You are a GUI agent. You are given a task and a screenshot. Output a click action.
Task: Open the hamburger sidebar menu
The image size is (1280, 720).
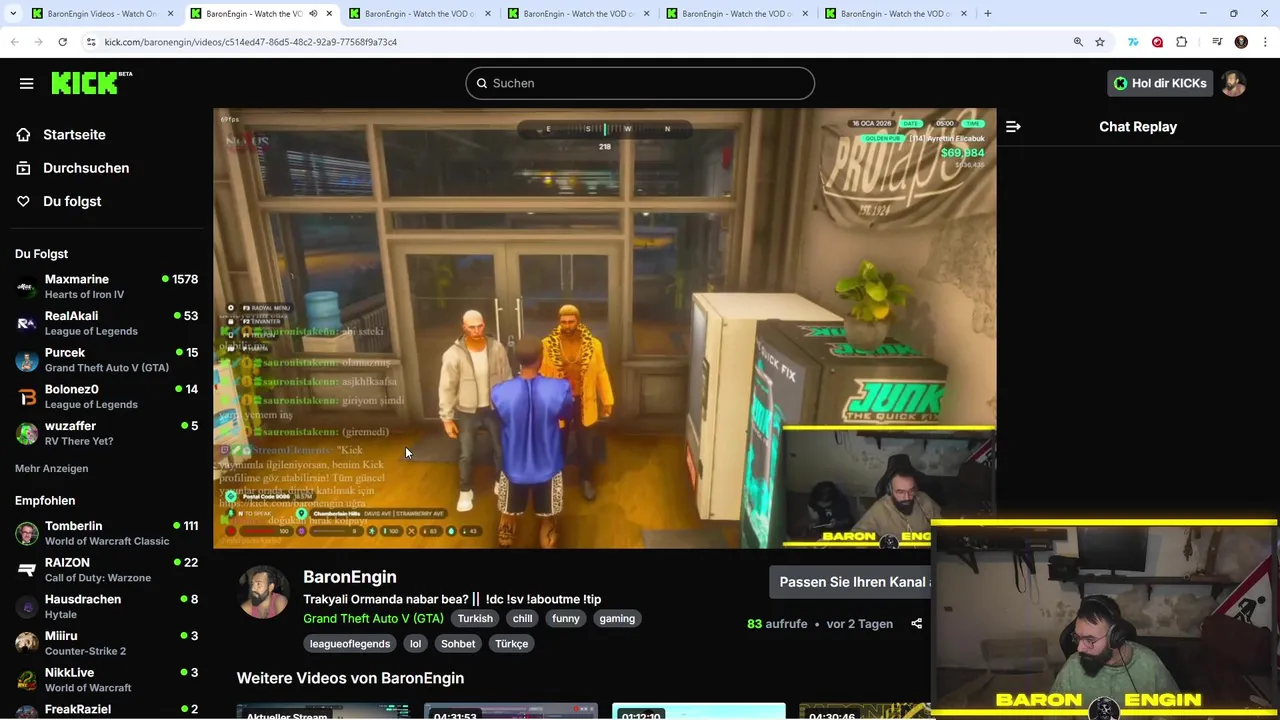(x=27, y=83)
